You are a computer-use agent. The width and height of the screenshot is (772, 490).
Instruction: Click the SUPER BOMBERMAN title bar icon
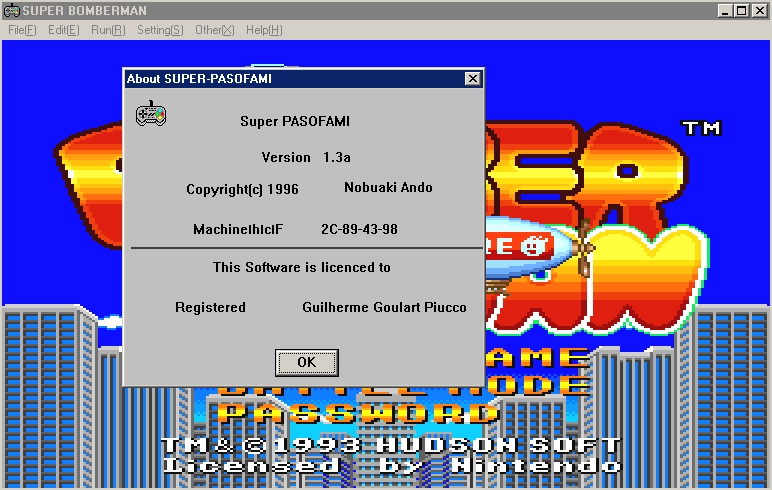pyautogui.click(x=11, y=10)
